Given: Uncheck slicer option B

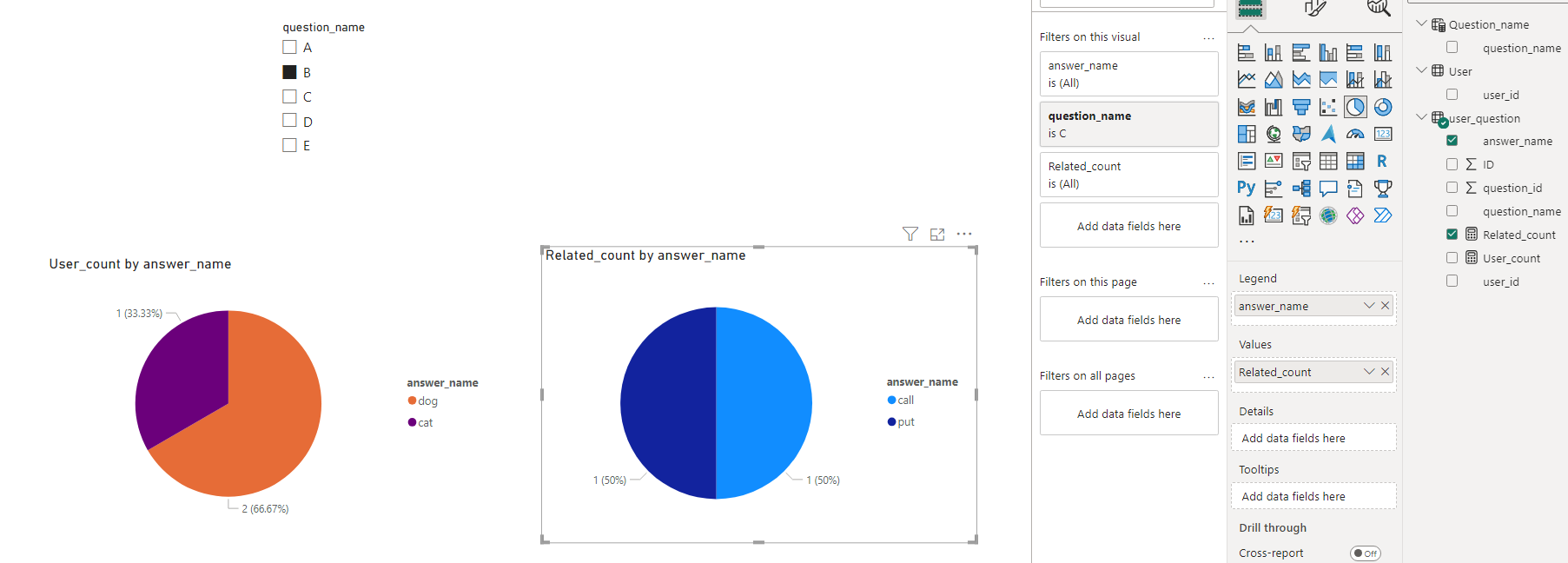Looking at the screenshot, I should (x=289, y=72).
